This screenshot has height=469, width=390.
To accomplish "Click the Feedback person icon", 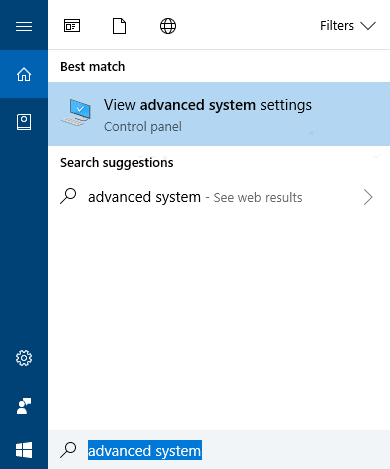I will pyautogui.click(x=24, y=406).
